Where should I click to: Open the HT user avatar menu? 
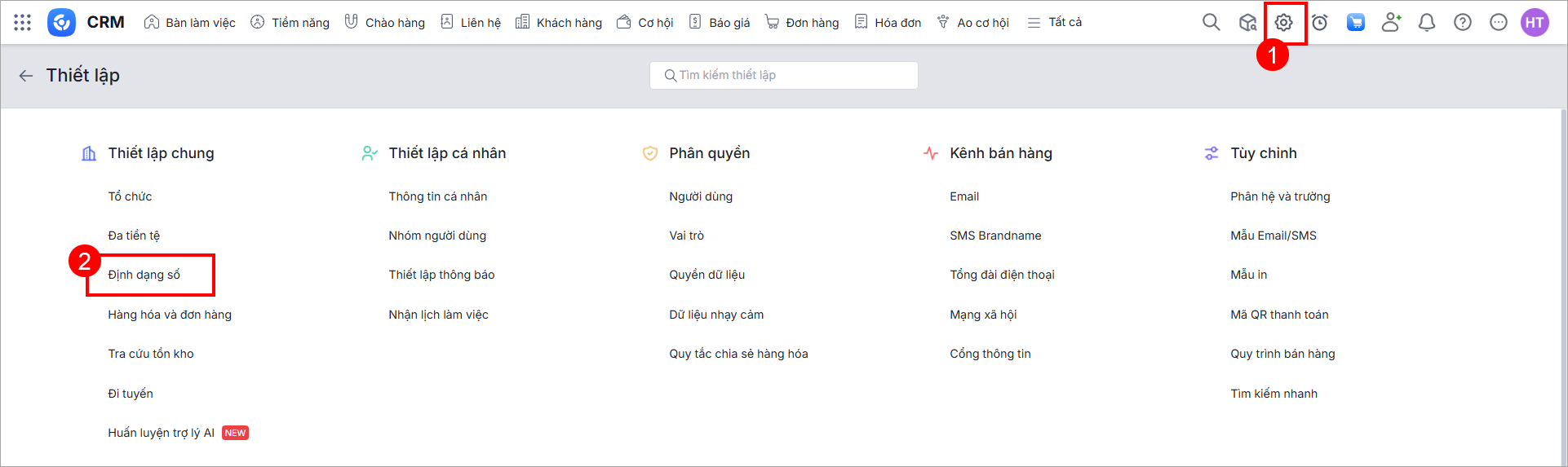click(1535, 23)
